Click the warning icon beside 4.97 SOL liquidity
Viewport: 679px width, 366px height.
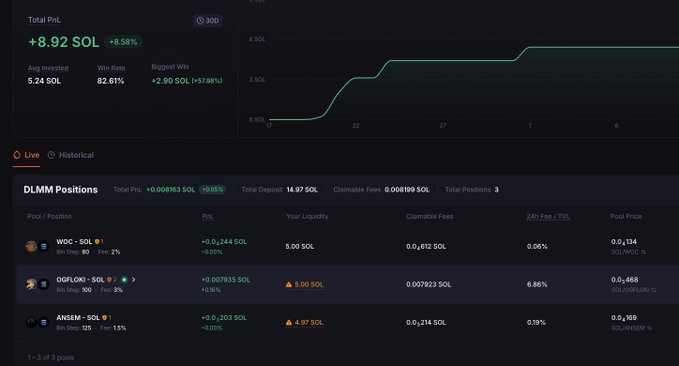point(289,323)
